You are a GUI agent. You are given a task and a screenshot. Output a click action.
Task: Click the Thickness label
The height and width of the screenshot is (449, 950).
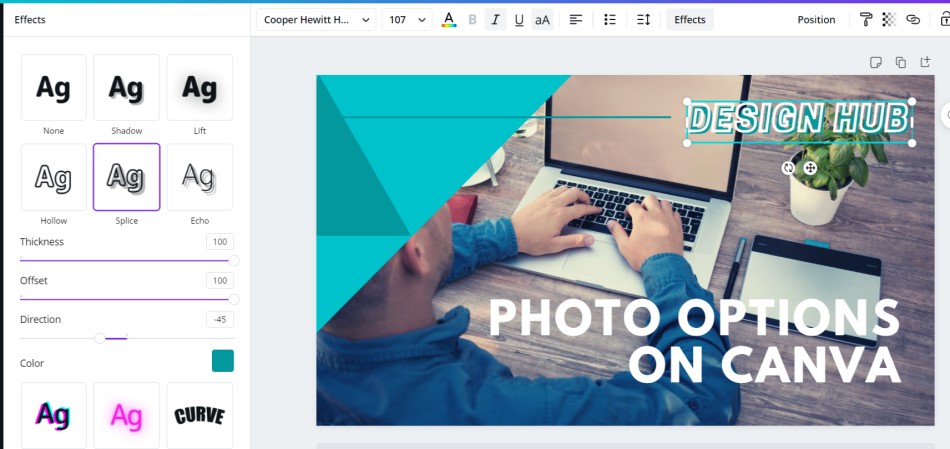pos(42,242)
